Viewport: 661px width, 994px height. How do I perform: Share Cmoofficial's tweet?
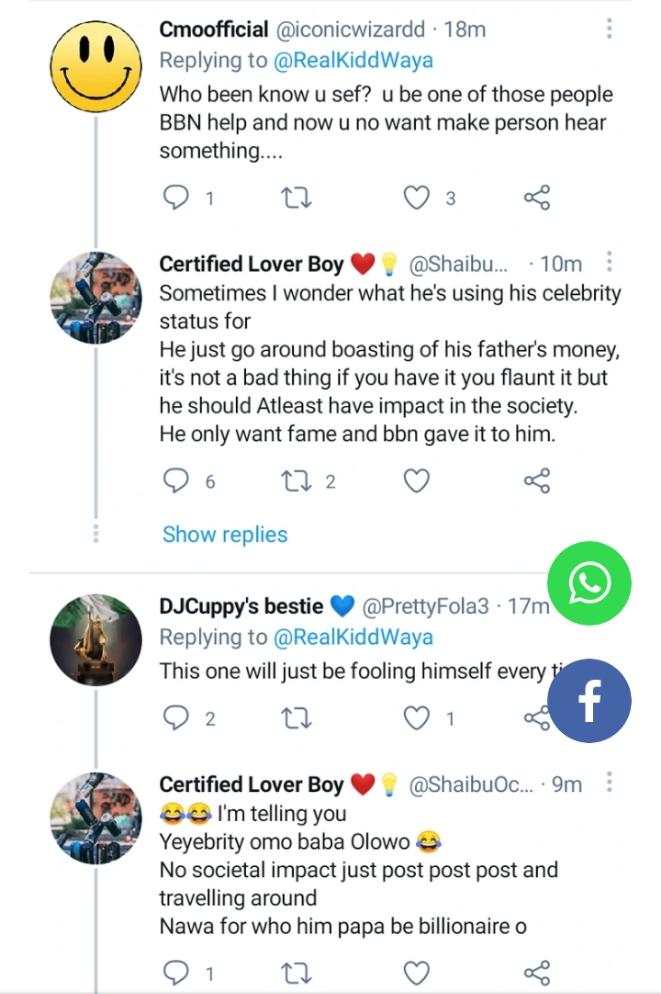coord(537,198)
